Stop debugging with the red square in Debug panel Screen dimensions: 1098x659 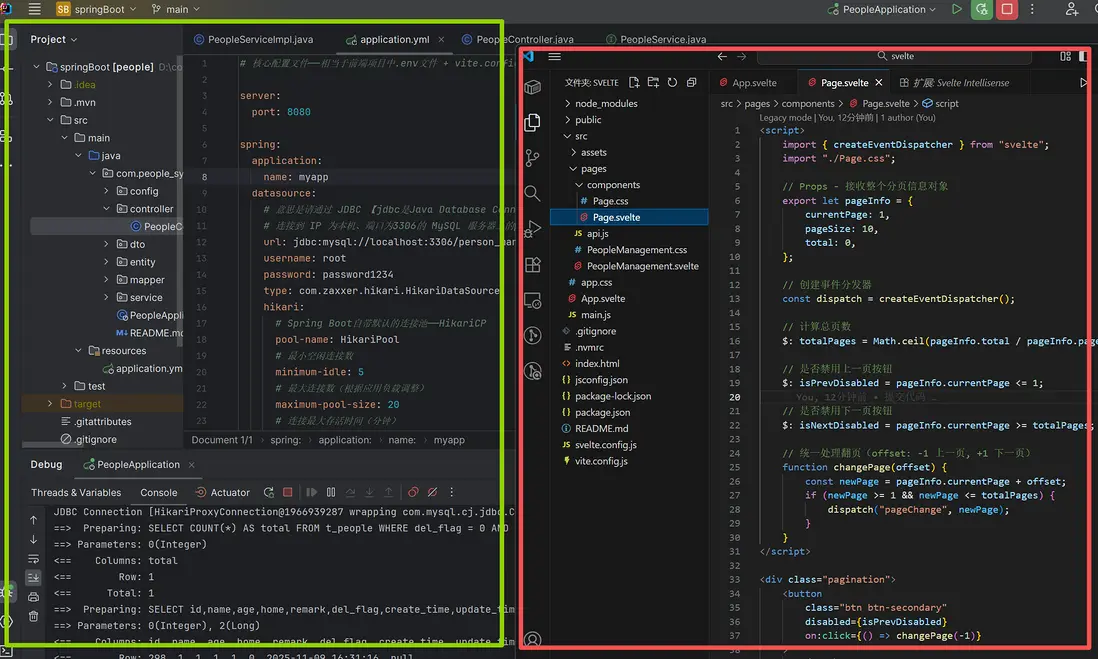tap(288, 492)
